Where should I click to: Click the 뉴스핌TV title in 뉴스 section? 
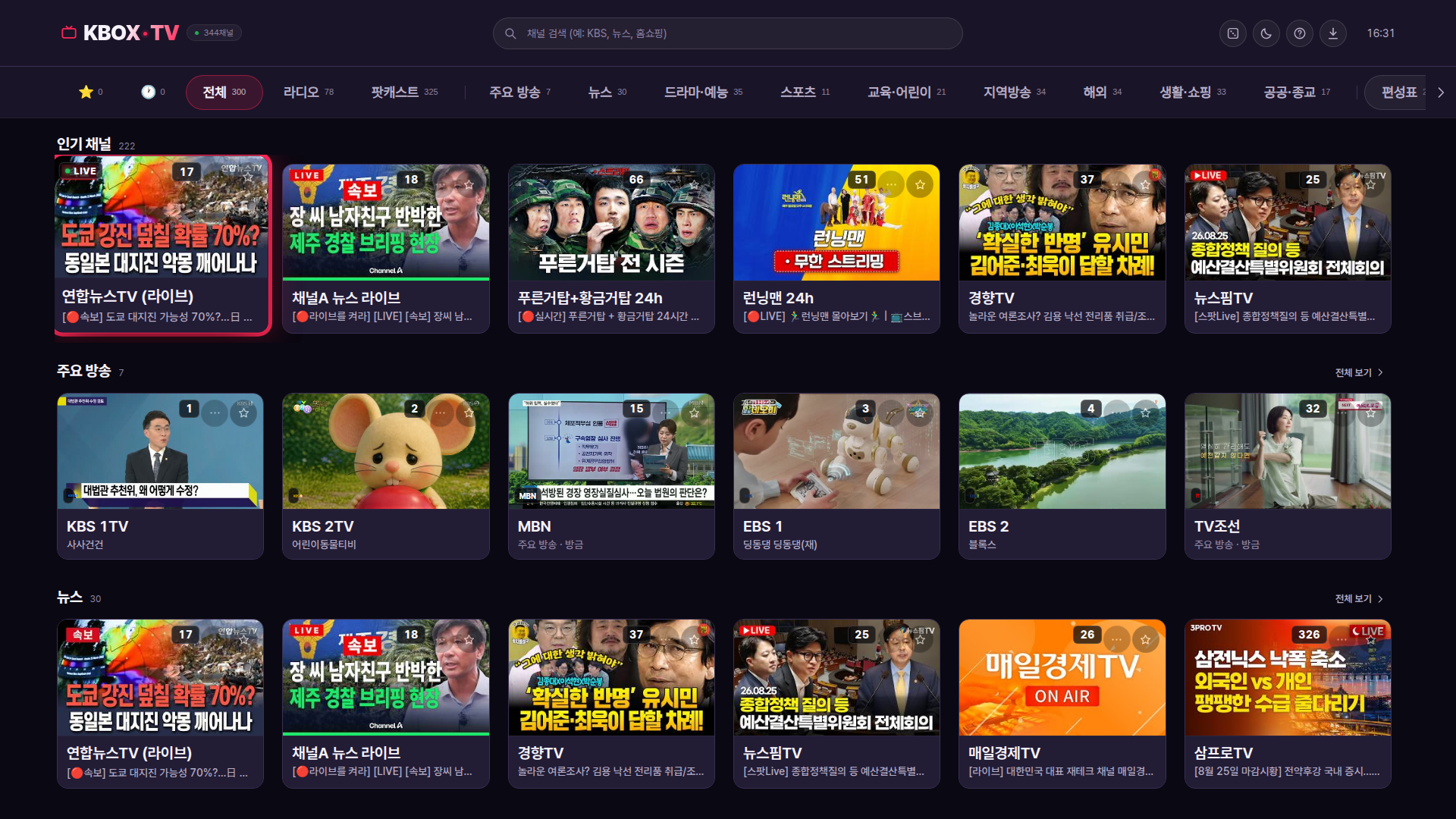point(772,753)
